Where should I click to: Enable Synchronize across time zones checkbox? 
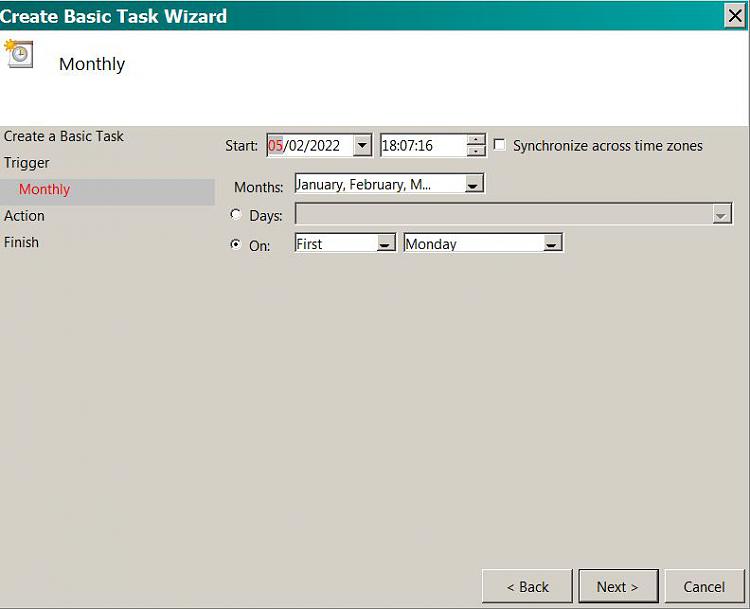499,144
